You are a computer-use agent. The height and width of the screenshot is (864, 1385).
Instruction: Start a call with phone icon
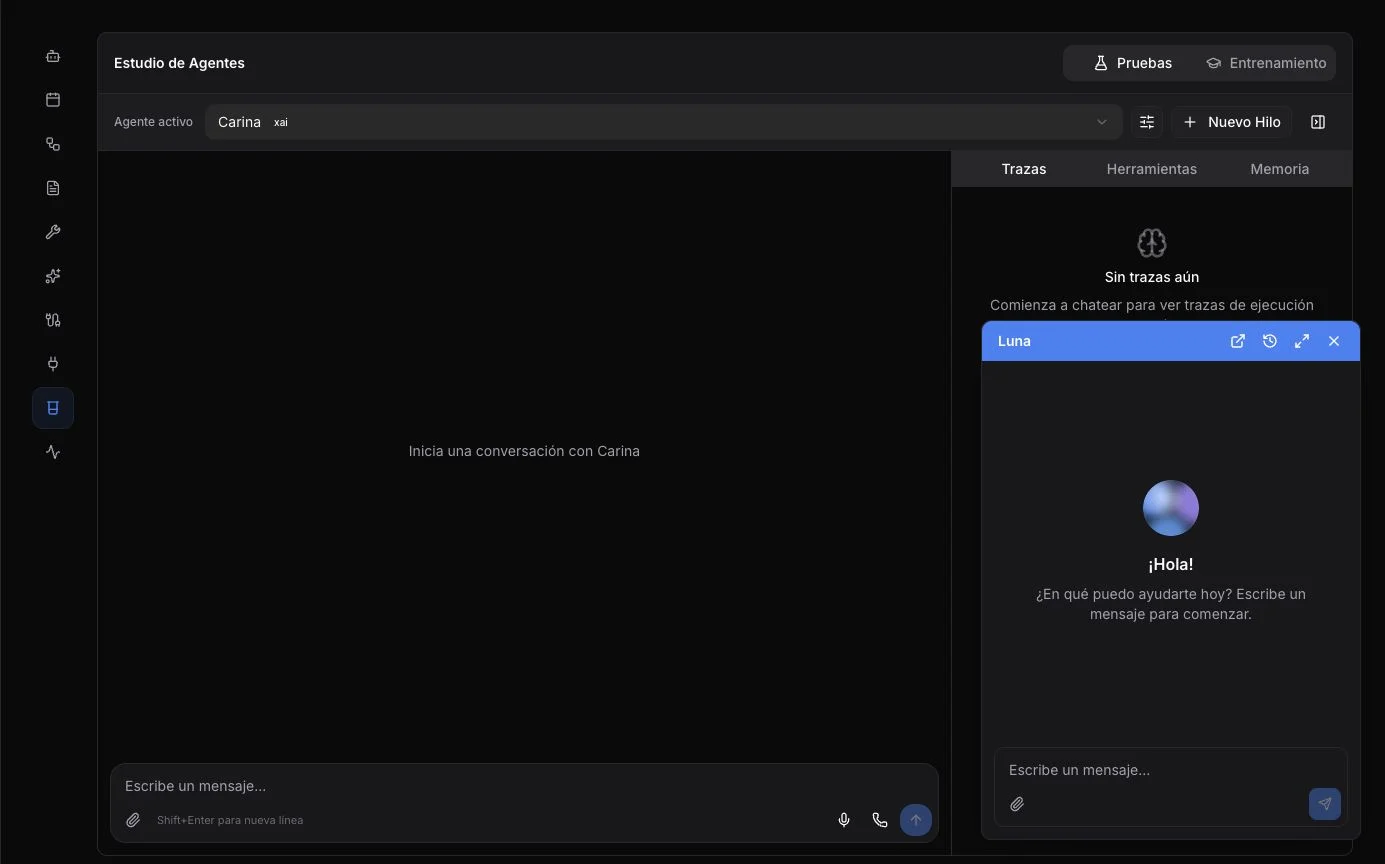[880, 820]
